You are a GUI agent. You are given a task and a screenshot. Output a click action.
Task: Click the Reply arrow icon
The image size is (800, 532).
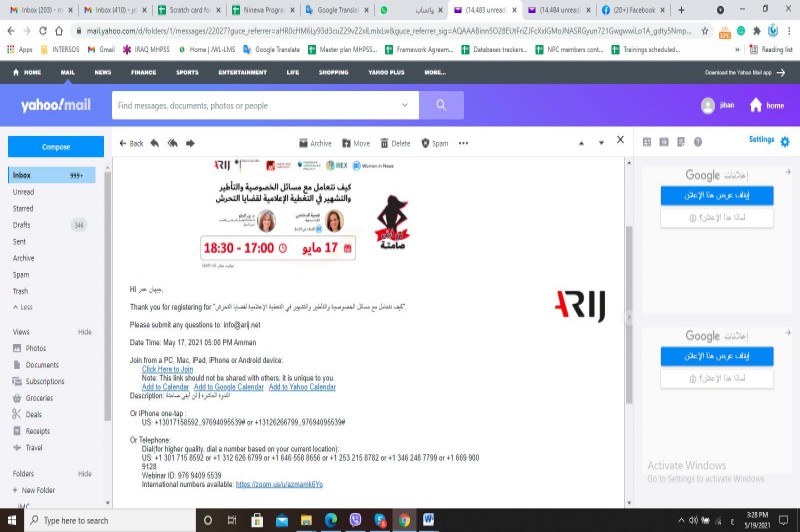[155, 143]
